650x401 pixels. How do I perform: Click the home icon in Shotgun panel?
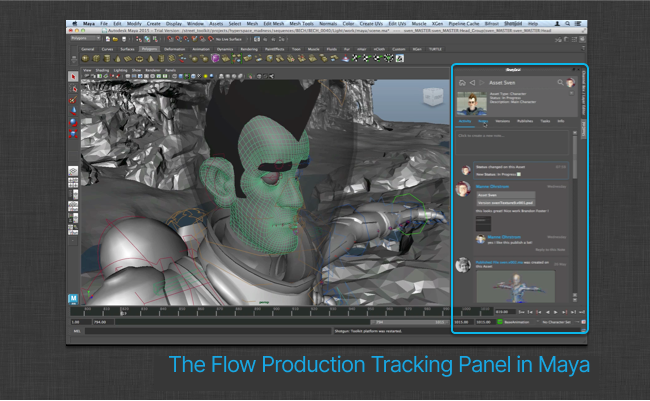pyautogui.click(x=461, y=82)
